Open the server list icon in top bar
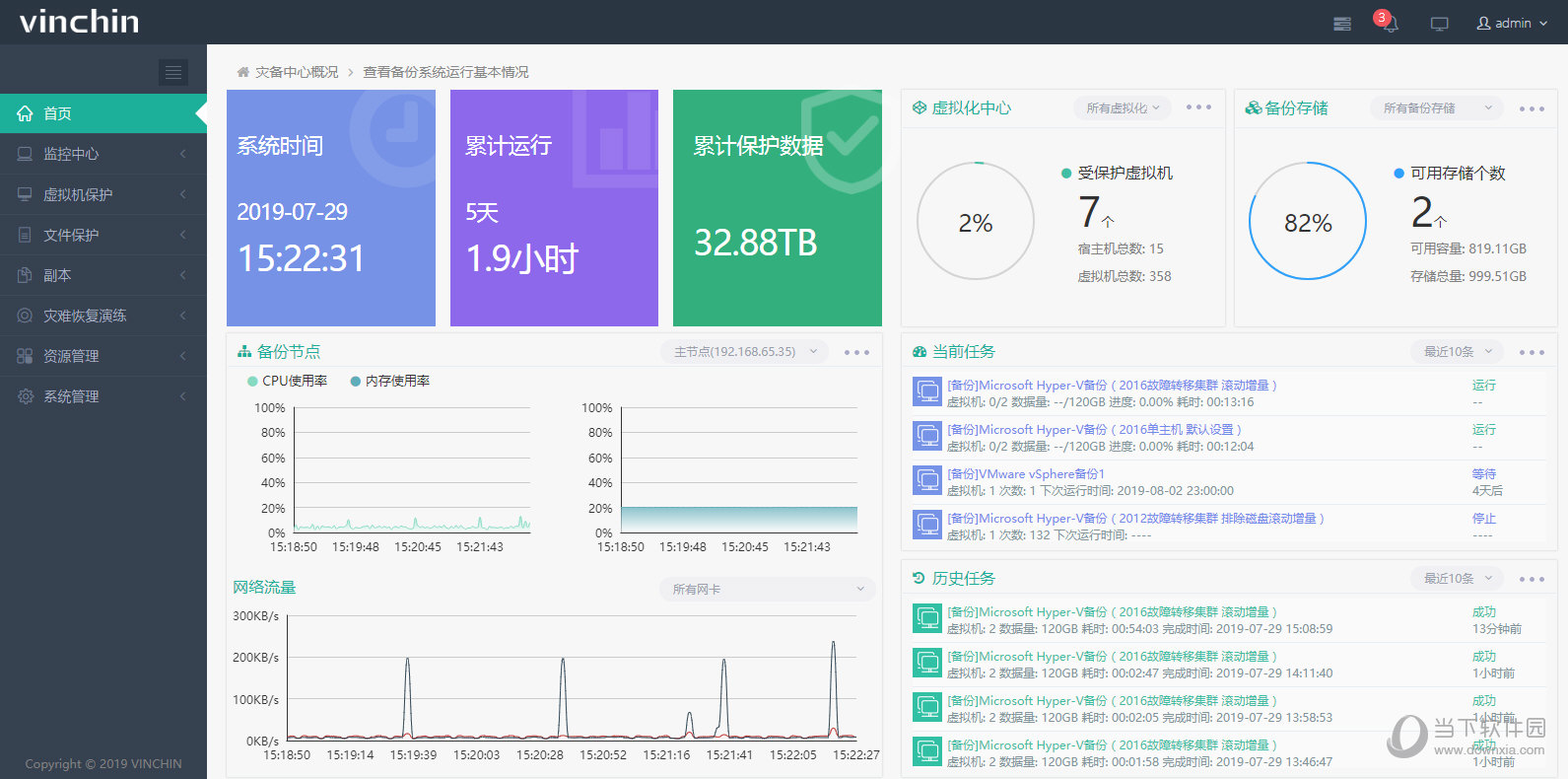Screen dimensions: 1568x779 (1341, 24)
